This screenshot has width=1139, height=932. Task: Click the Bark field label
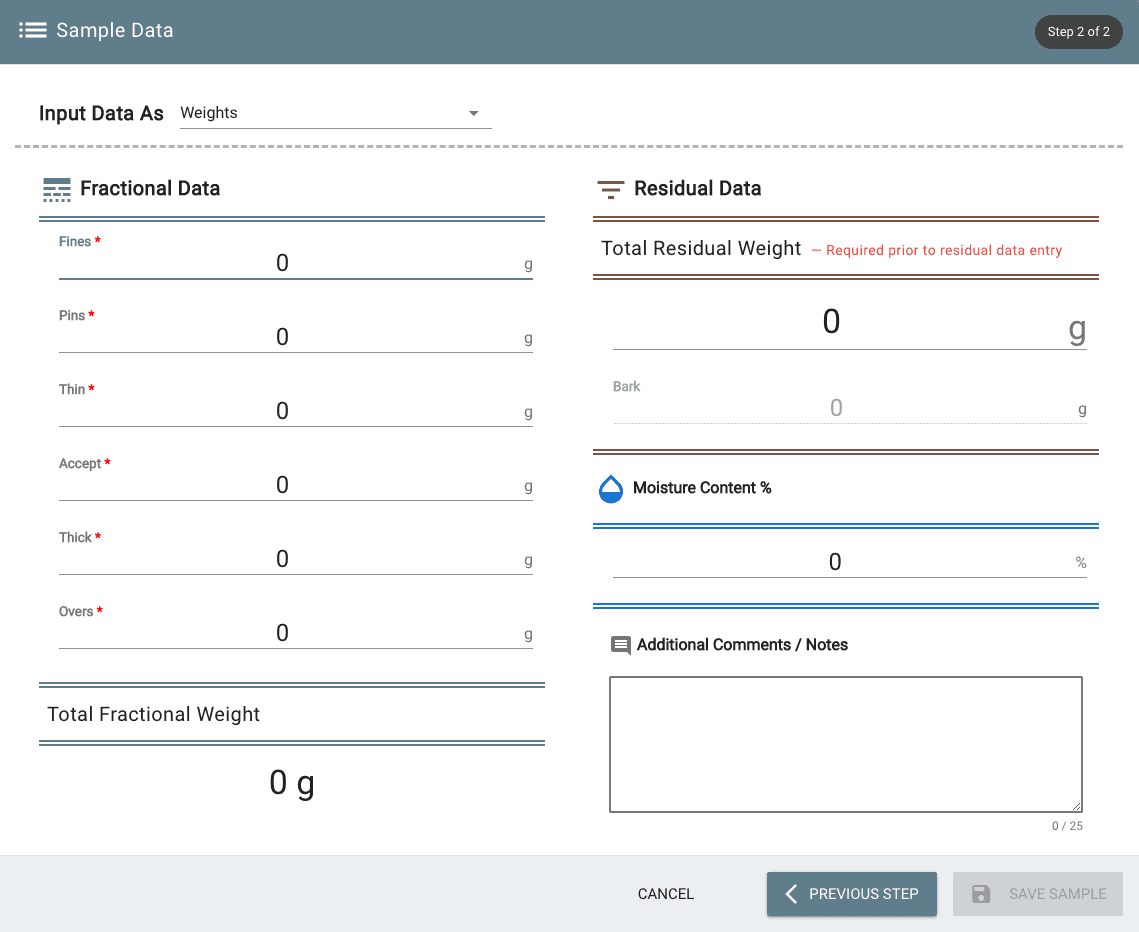[x=626, y=387]
